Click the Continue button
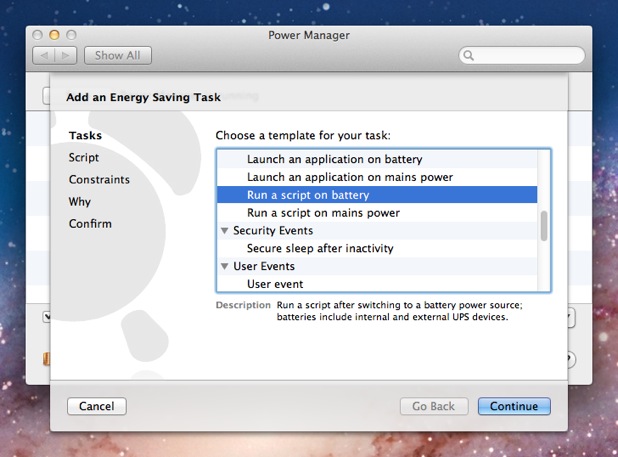This screenshot has height=457, width=618. pyautogui.click(x=514, y=406)
